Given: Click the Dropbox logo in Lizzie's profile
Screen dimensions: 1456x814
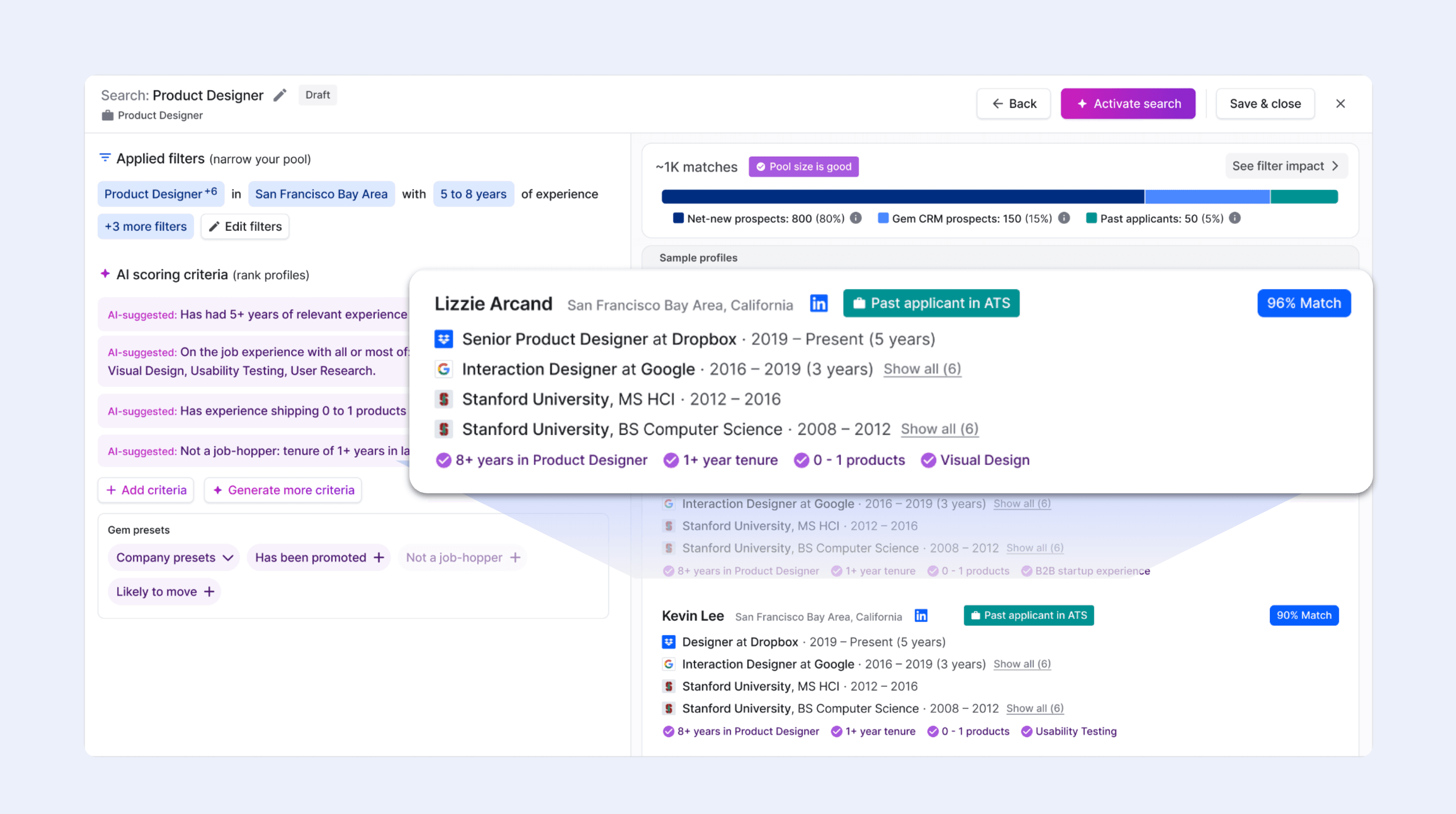Looking at the screenshot, I should [444, 339].
